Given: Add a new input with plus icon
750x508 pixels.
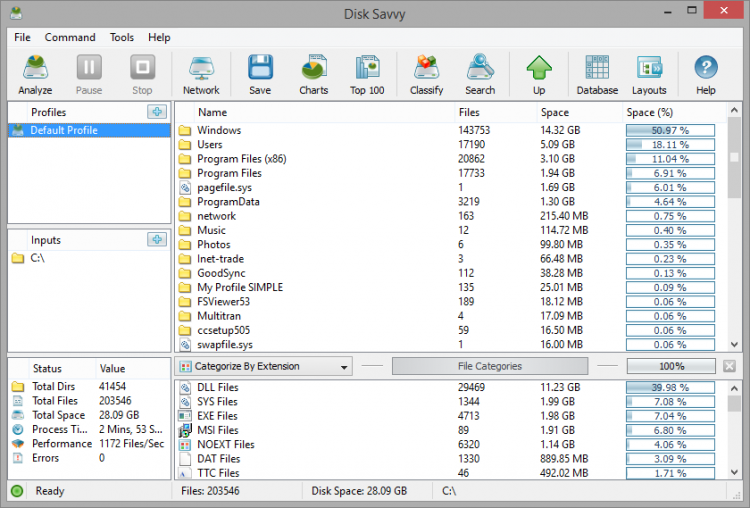Looking at the screenshot, I should pyautogui.click(x=157, y=239).
